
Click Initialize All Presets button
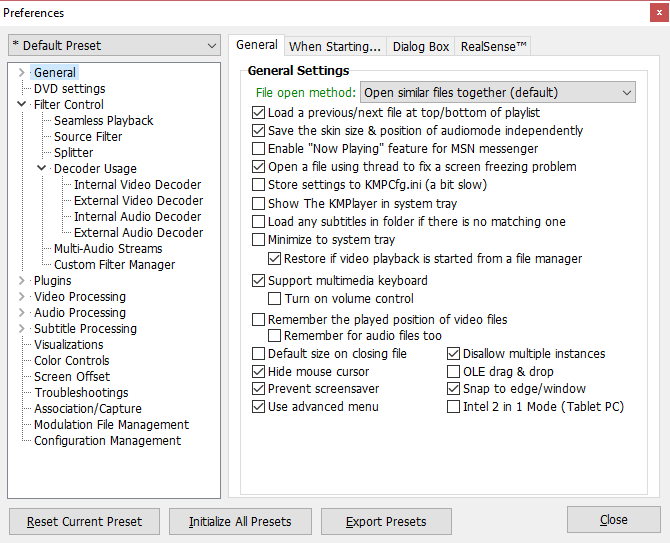[x=240, y=521]
